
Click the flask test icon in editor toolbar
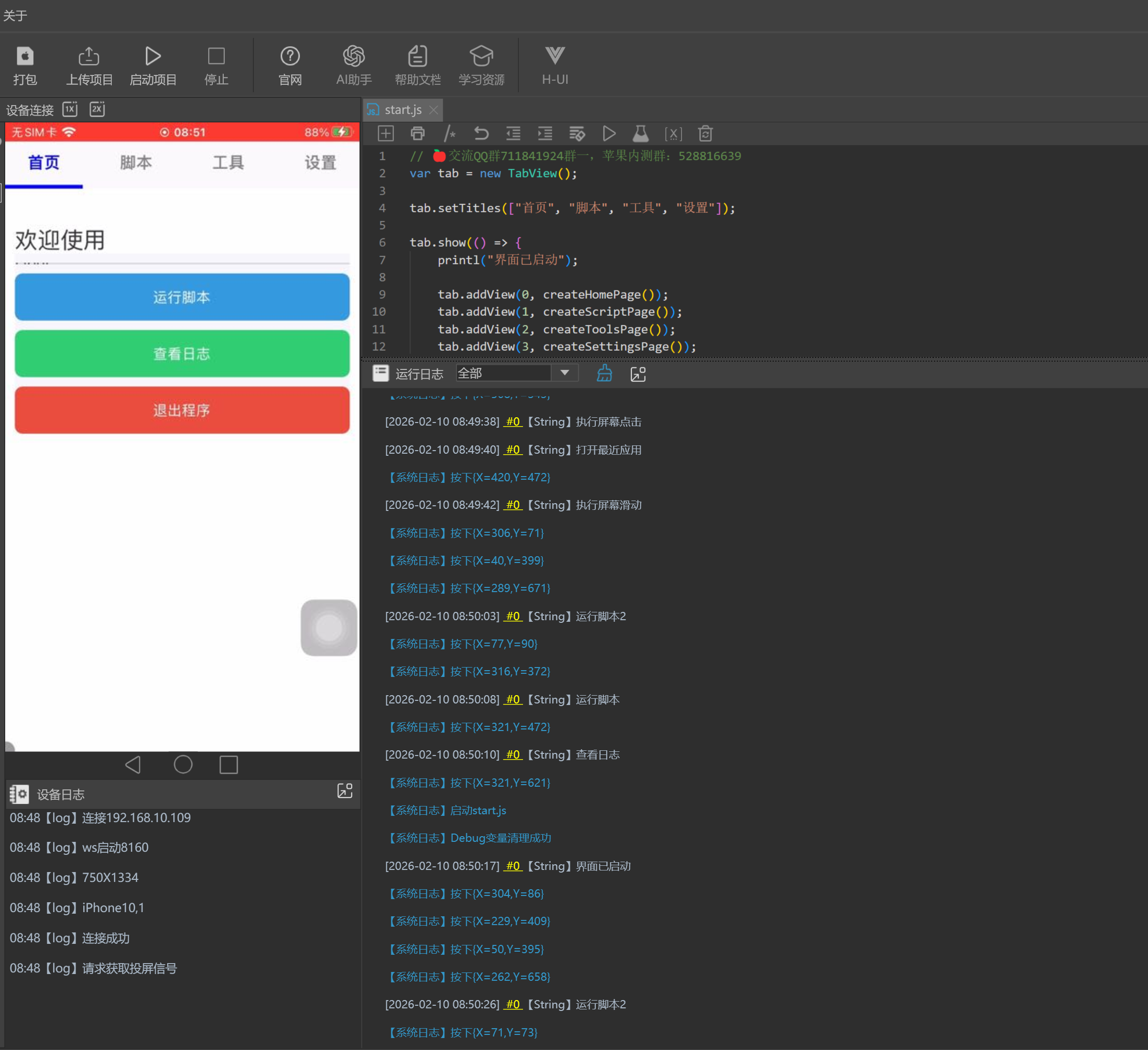pos(641,134)
